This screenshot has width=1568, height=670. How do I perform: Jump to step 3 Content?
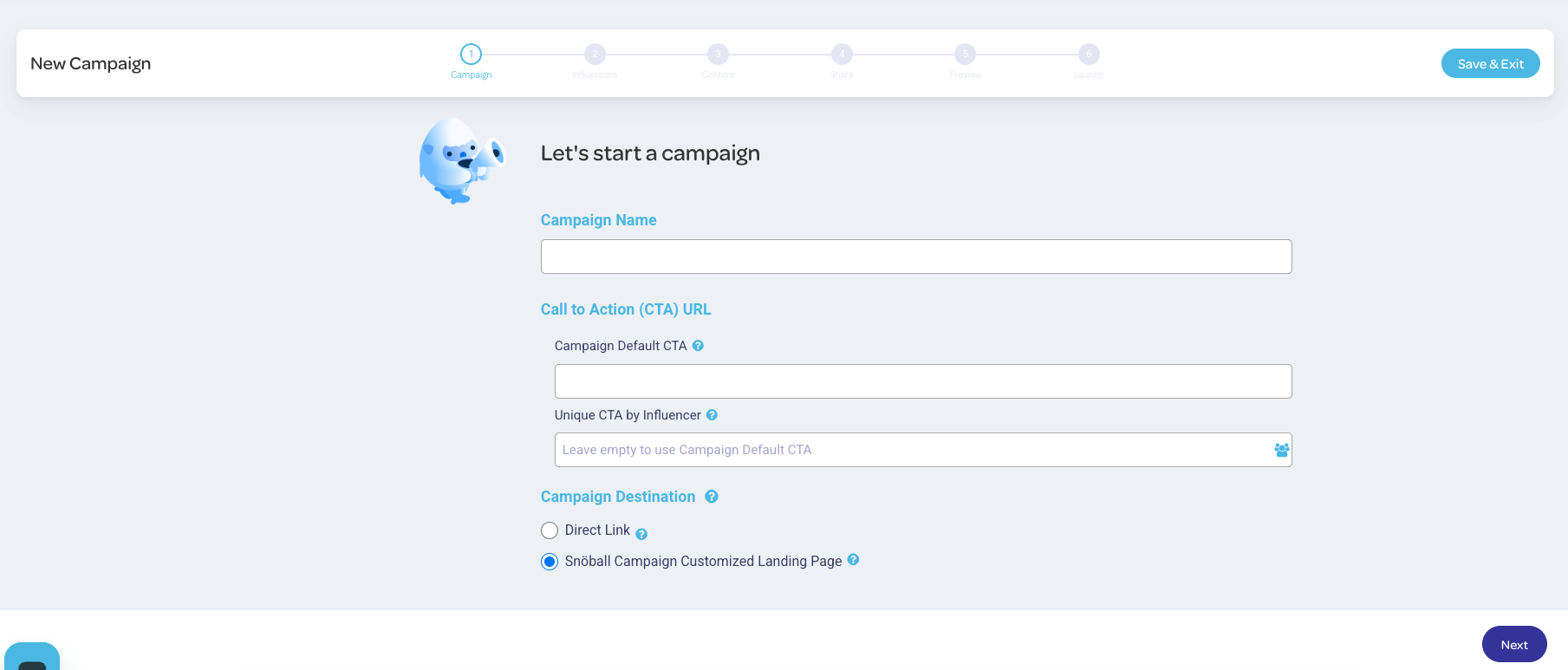coord(718,55)
